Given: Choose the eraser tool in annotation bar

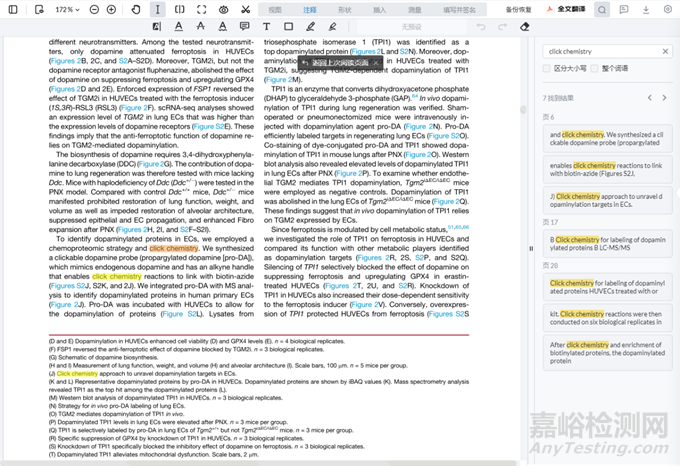Looking at the screenshot, I should 526,26.
